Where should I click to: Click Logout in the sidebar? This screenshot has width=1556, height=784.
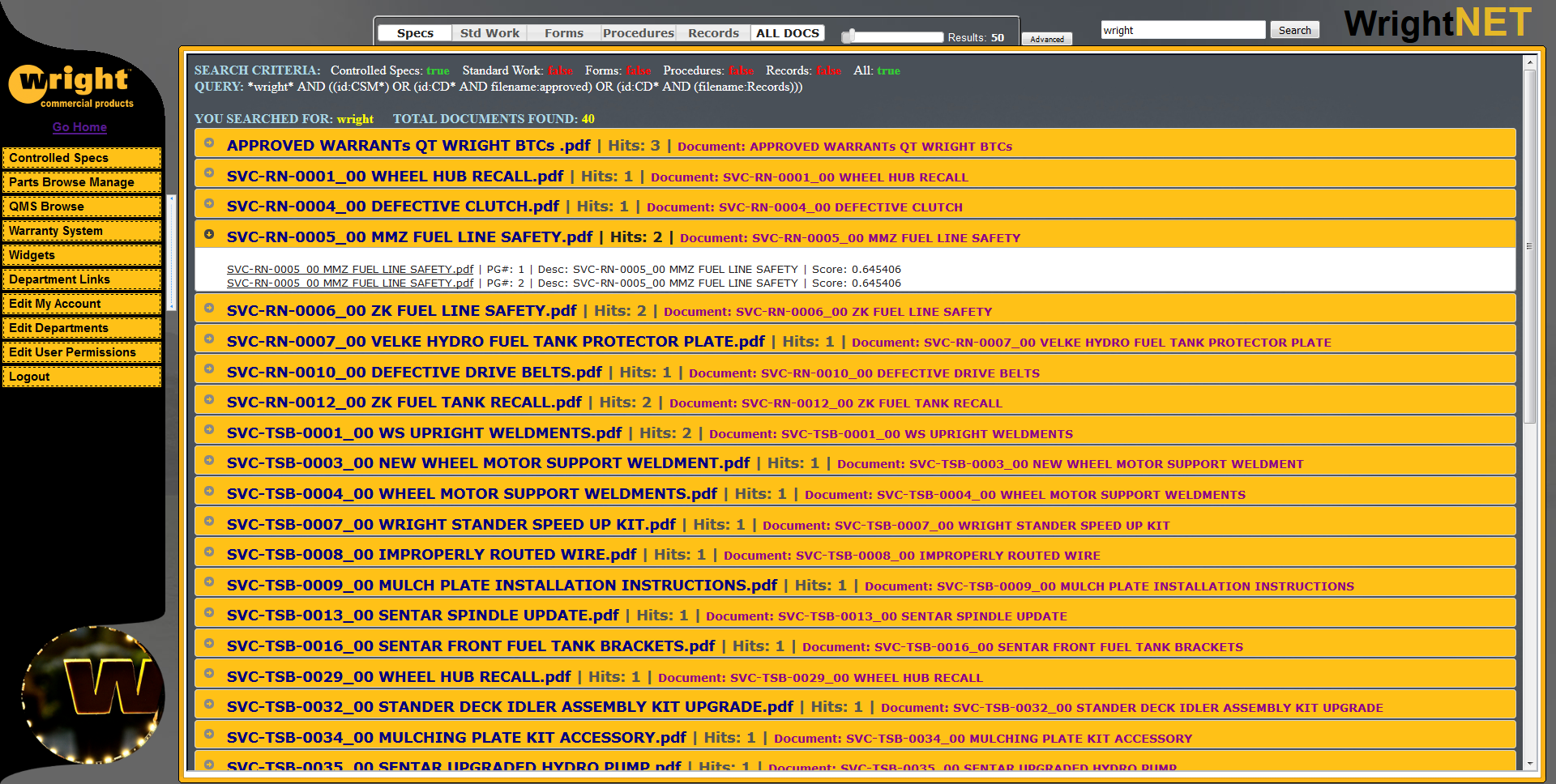coord(82,377)
